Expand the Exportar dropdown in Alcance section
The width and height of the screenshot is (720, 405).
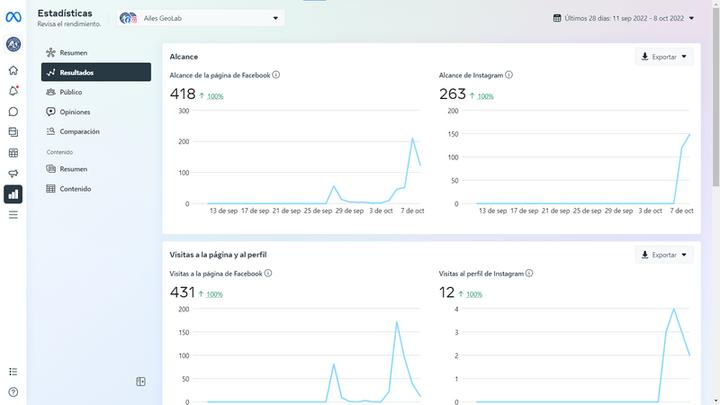[x=664, y=56]
